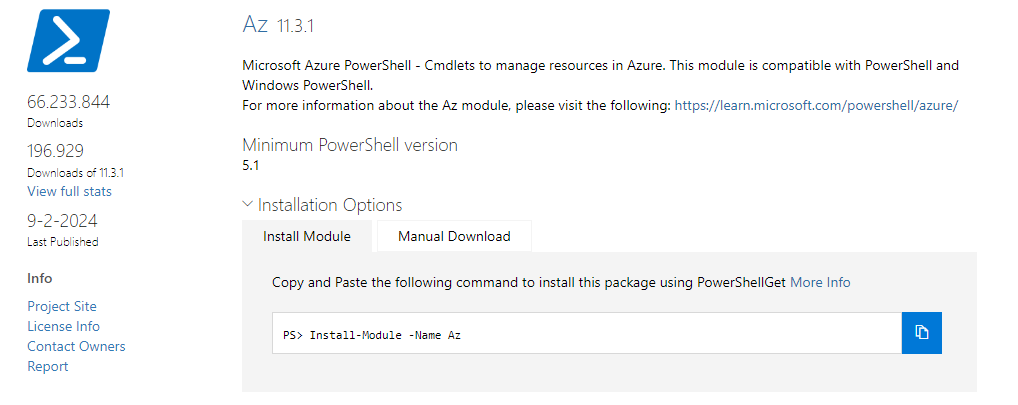
Task: Click the copy command clipboard icon
Action: click(x=921, y=333)
